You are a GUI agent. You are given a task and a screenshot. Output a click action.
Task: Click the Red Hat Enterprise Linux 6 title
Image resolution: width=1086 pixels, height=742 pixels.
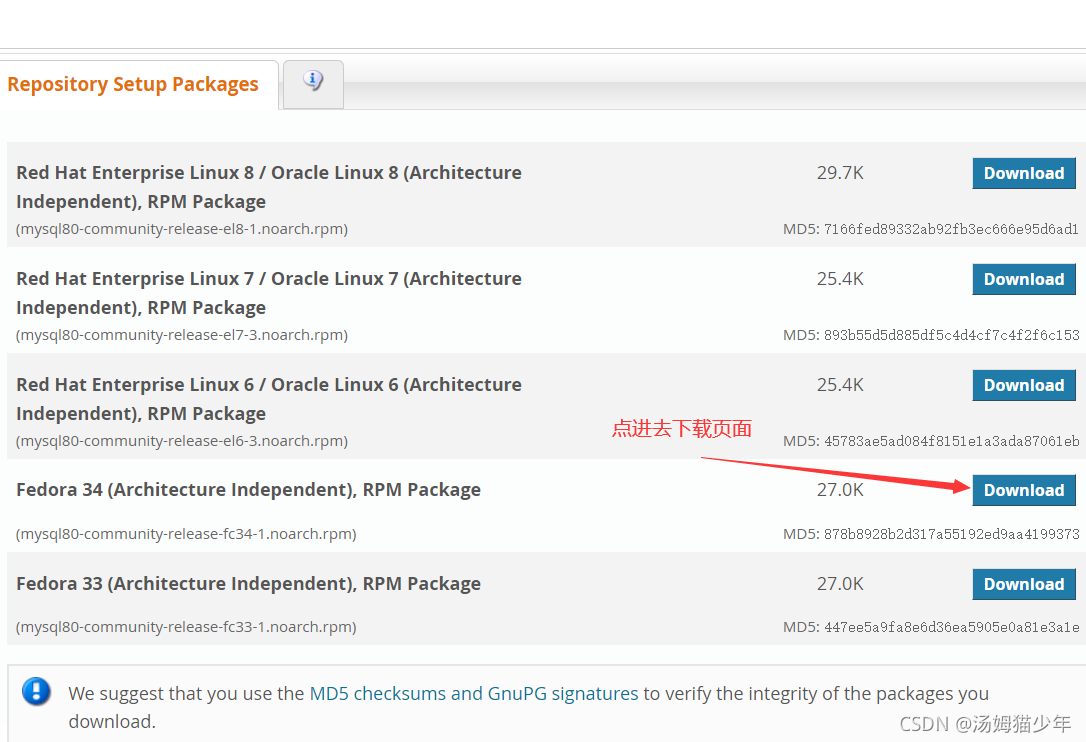tap(269, 399)
